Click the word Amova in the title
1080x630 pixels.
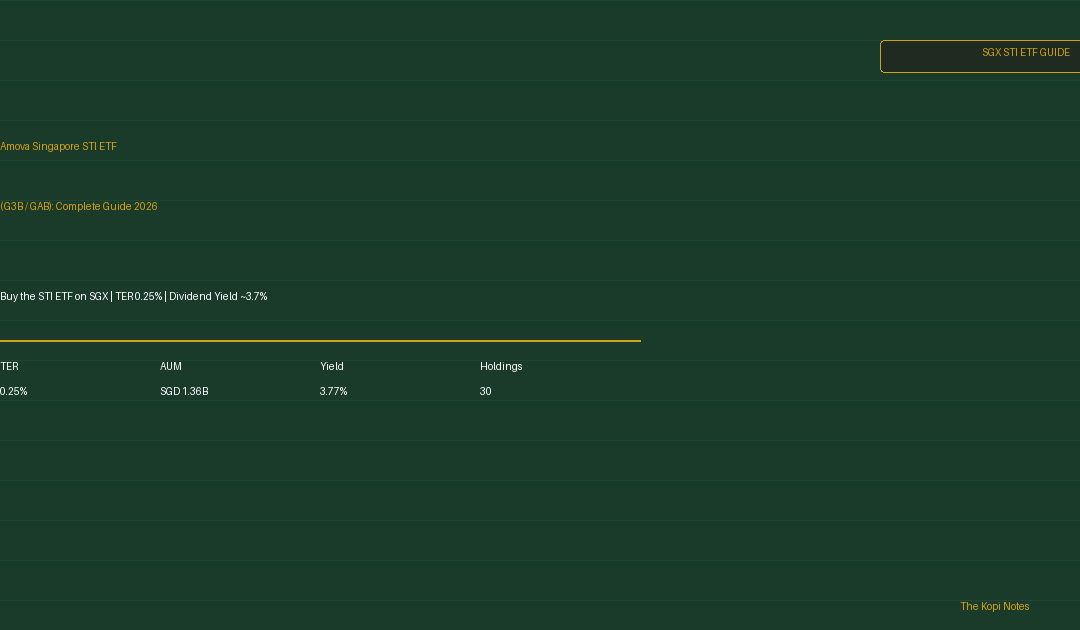14,147
